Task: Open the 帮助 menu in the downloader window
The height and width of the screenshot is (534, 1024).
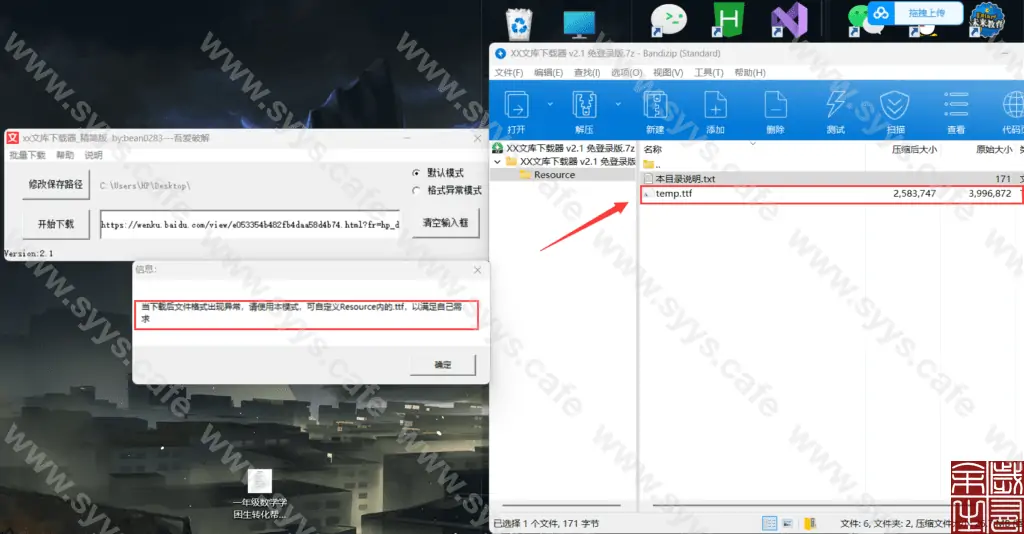Action: (65, 155)
